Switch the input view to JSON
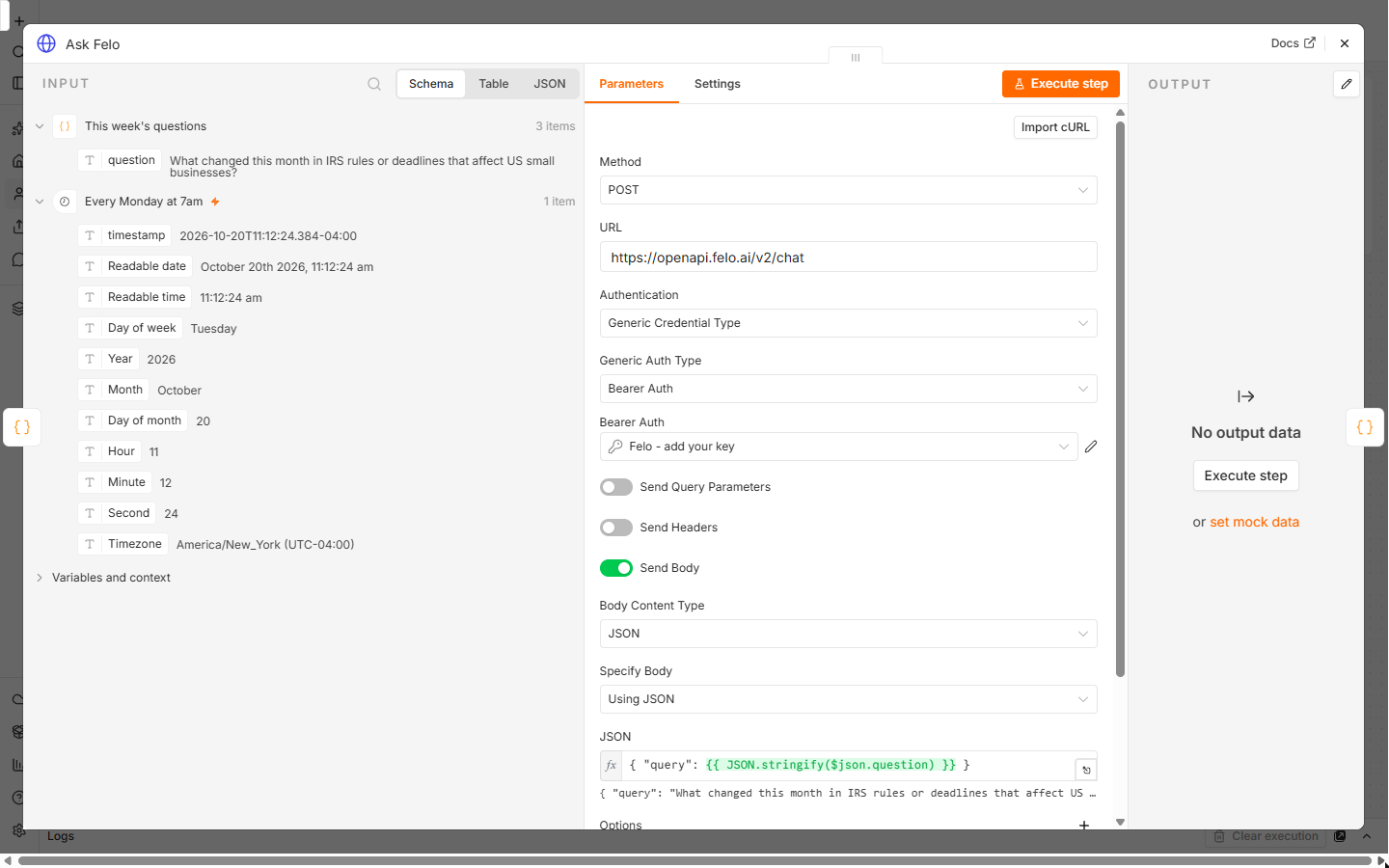 click(549, 84)
